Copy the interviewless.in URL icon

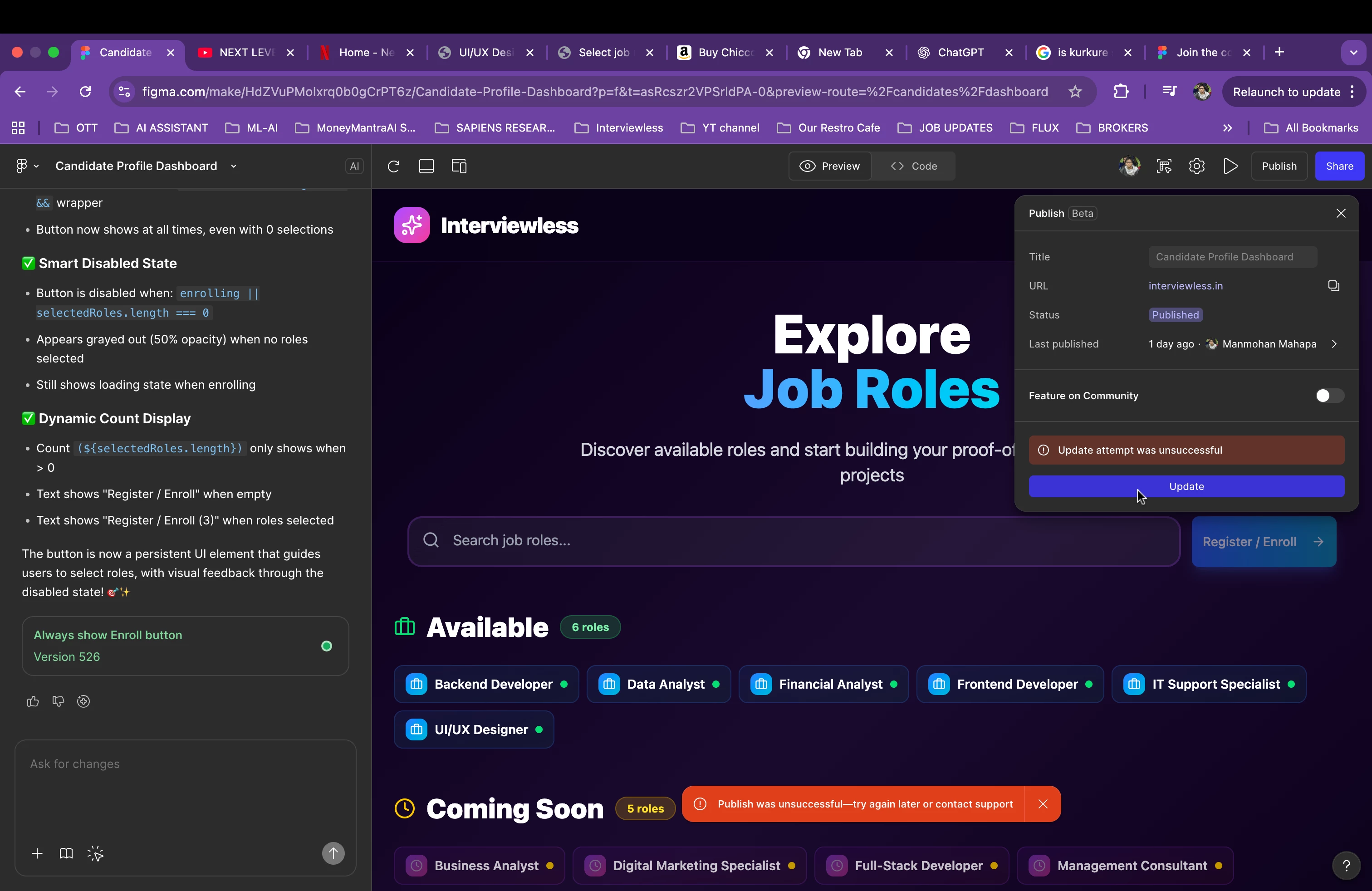(x=1333, y=286)
